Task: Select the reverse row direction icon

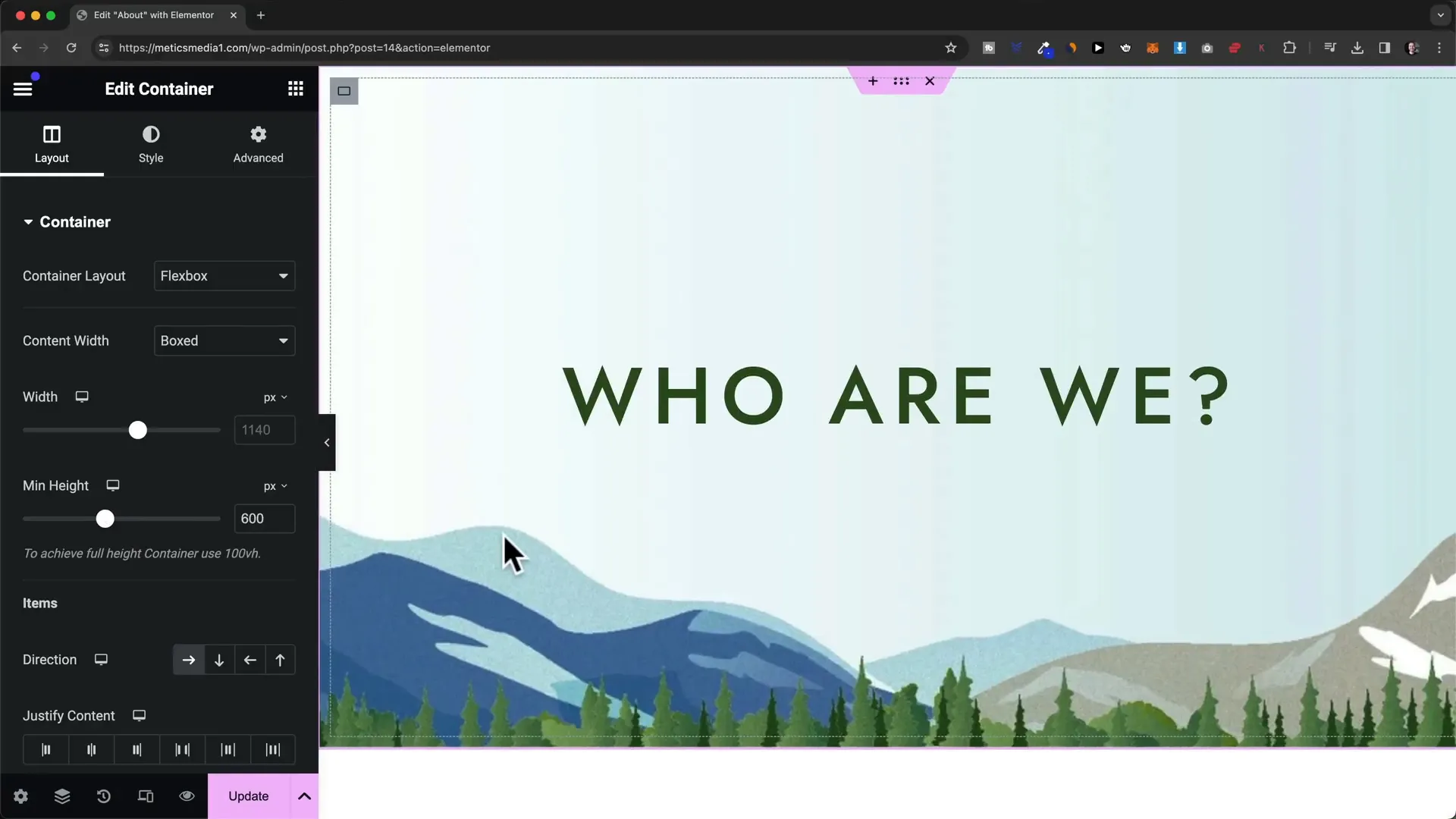Action: 249,660
